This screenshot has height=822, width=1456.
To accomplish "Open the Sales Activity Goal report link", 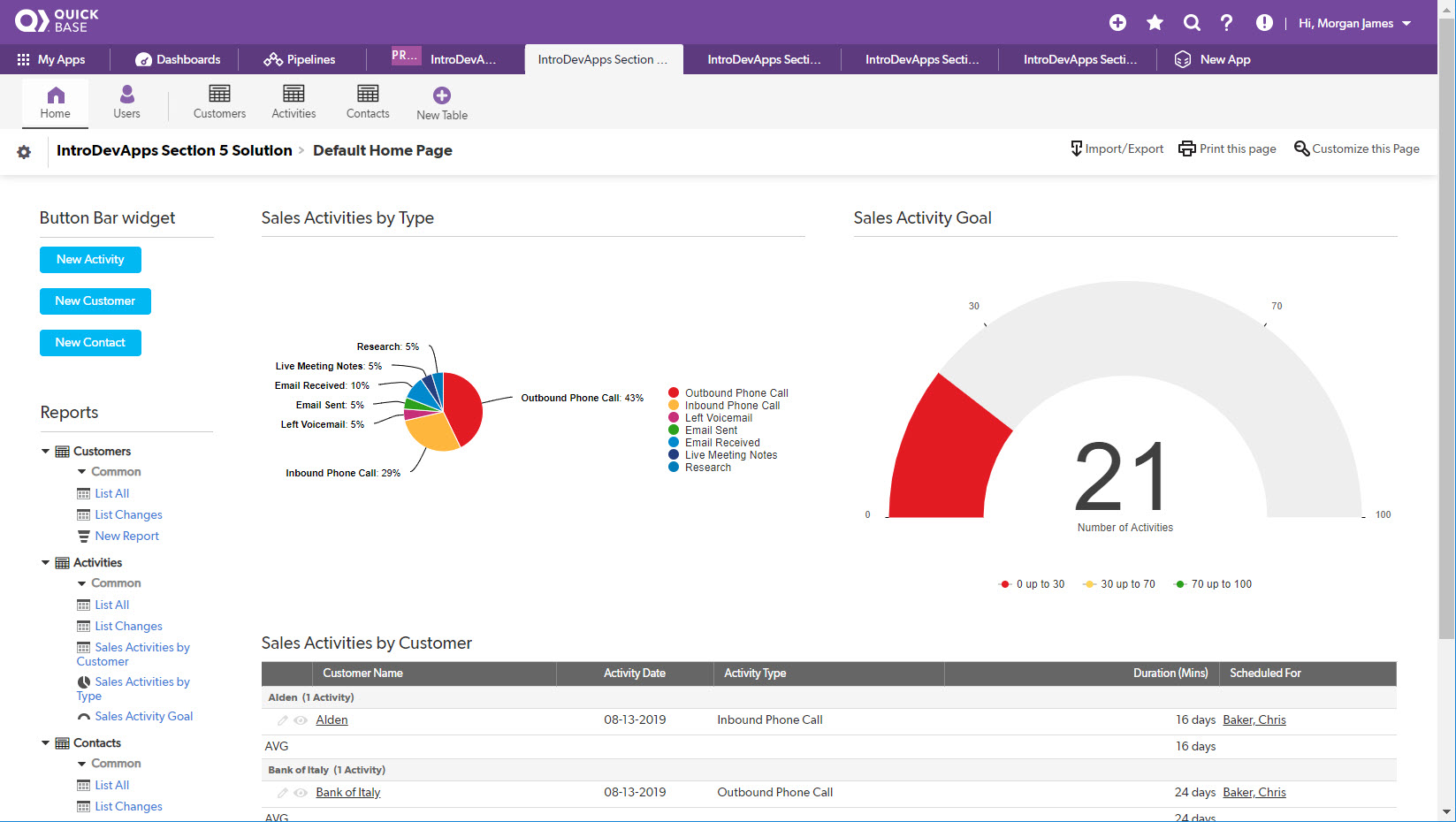I will click(x=143, y=717).
